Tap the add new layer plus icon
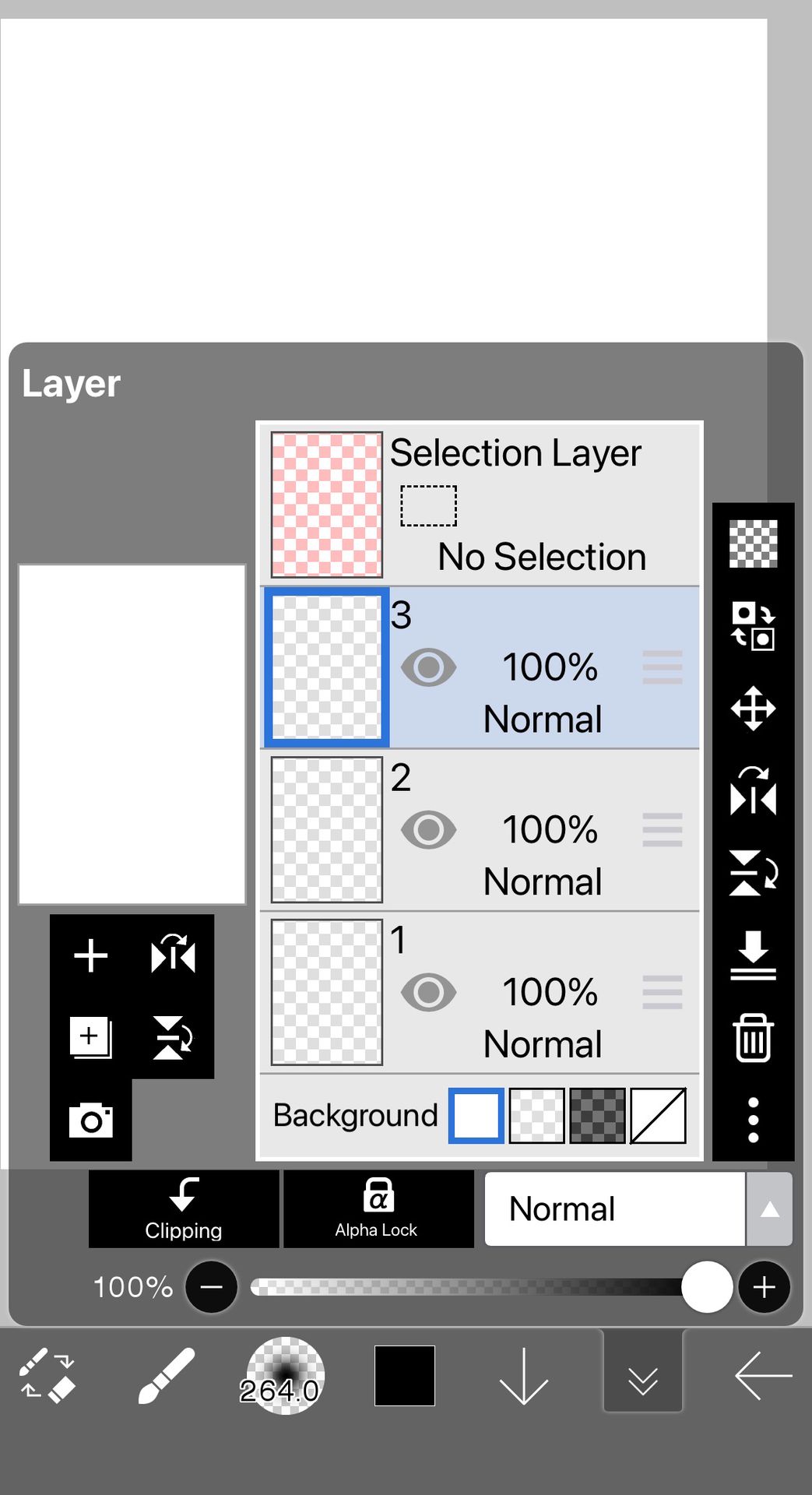812x1495 pixels. (x=91, y=955)
